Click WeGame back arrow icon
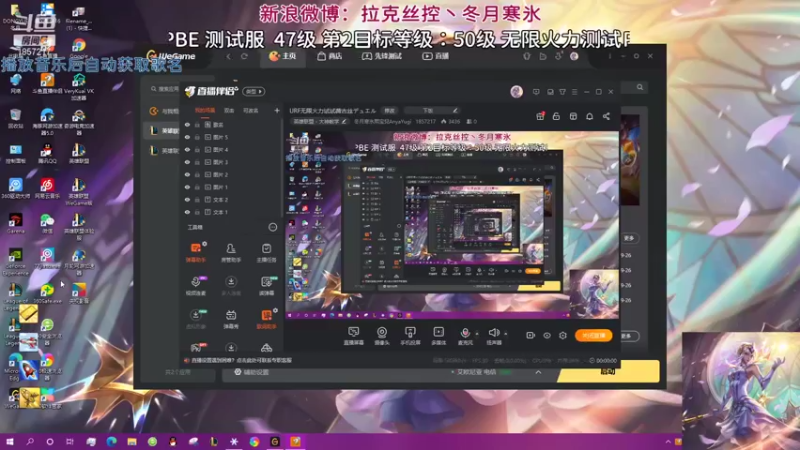 click(228, 56)
